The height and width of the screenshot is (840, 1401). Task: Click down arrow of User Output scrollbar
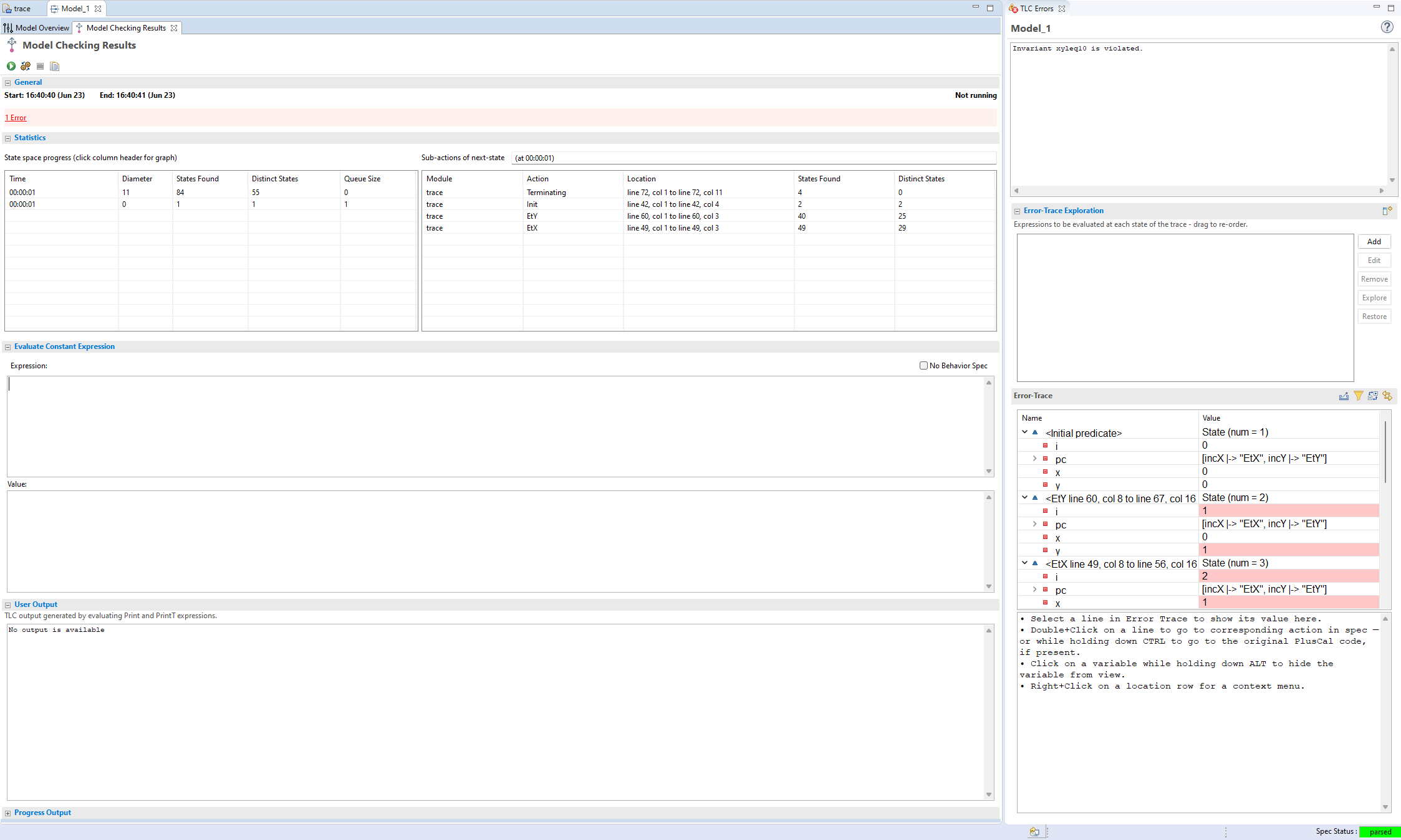pos(989,795)
